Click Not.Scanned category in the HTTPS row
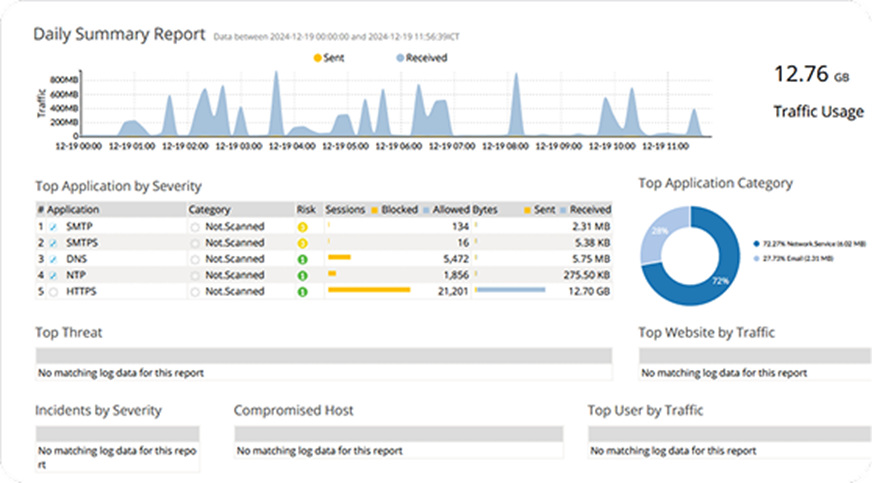The width and height of the screenshot is (872, 483). (235, 292)
